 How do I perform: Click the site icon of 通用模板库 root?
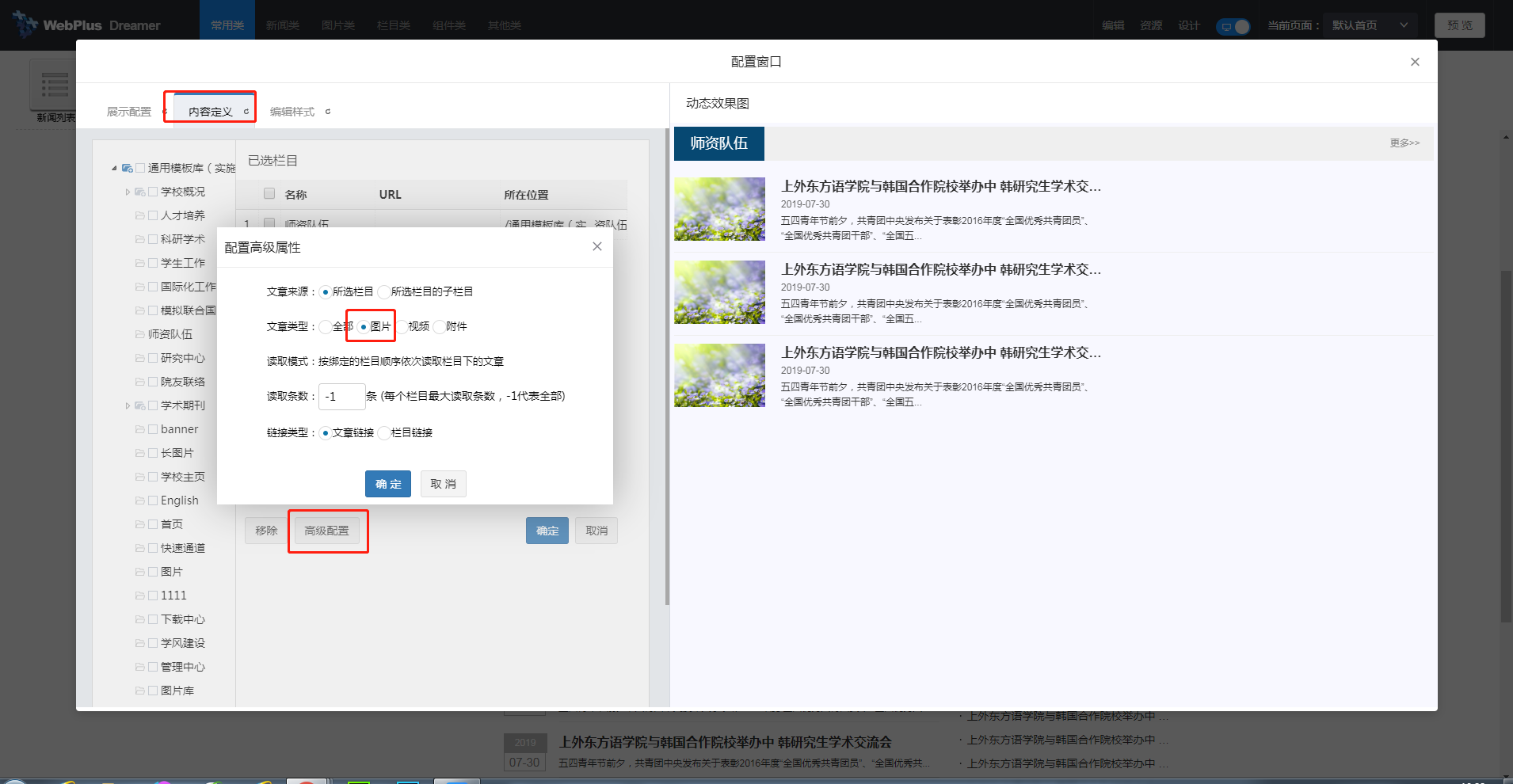click(127, 168)
